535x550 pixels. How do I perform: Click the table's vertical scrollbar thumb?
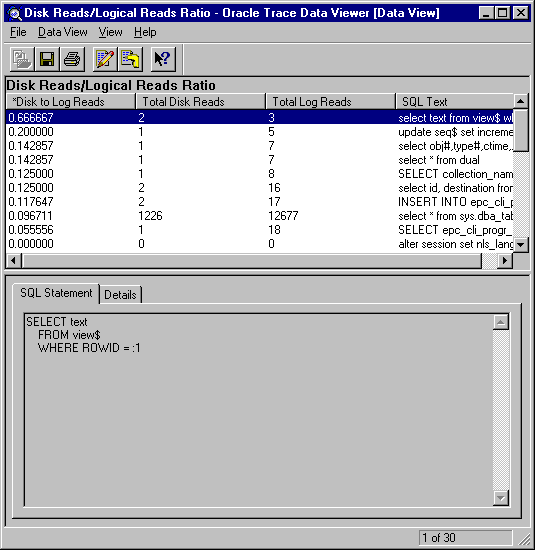(x=521, y=130)
